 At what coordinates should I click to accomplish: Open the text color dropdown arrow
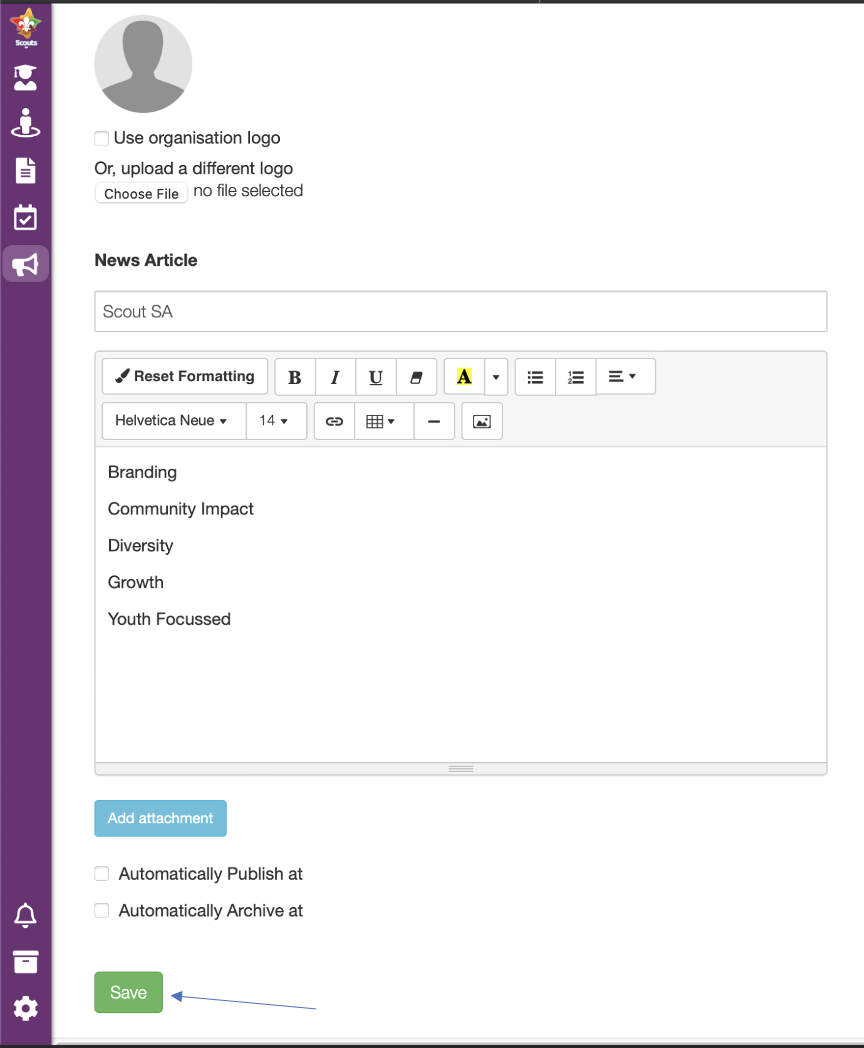(x=496, y=377)
